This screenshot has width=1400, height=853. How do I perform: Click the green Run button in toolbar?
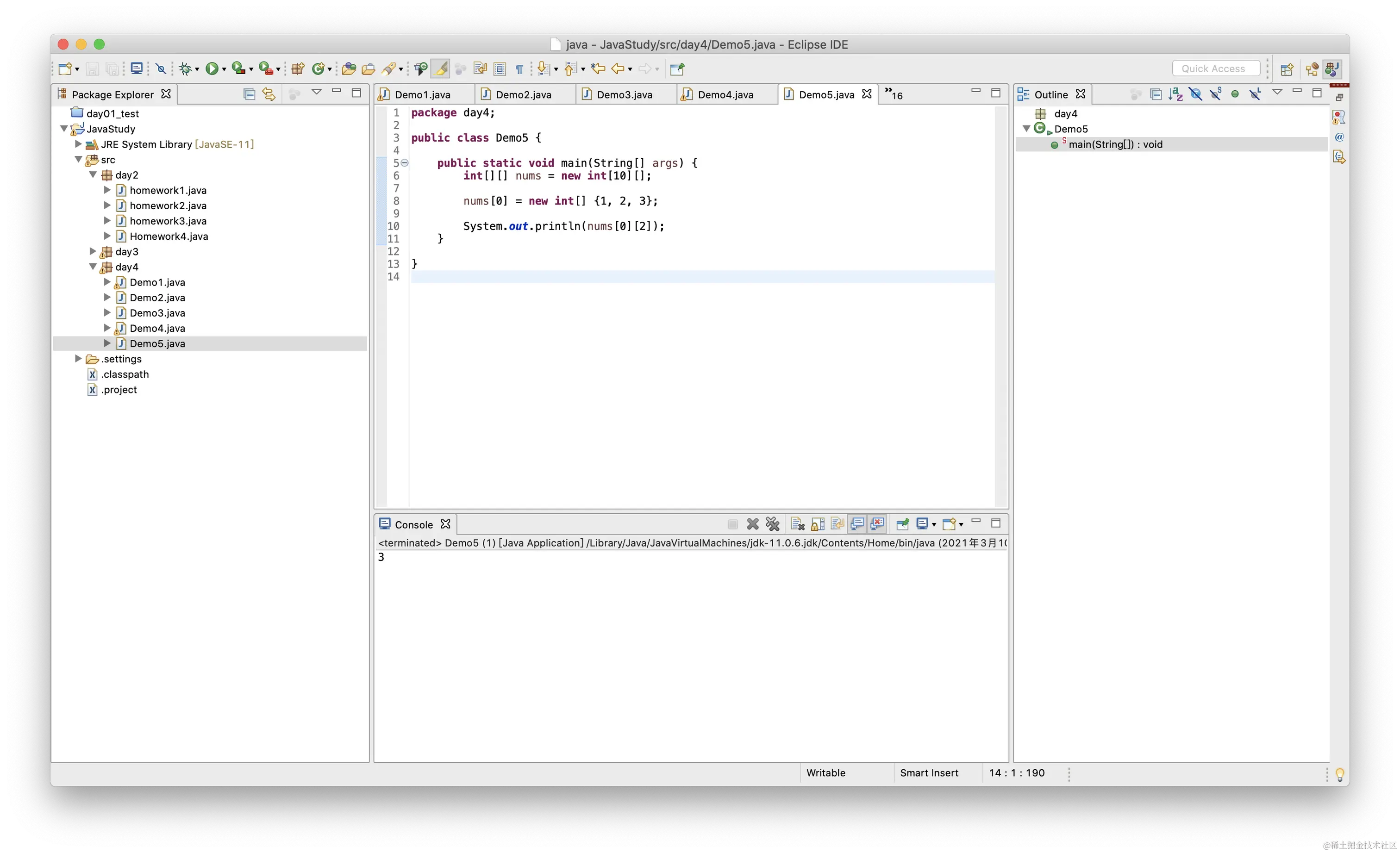[x=212, y=68]
